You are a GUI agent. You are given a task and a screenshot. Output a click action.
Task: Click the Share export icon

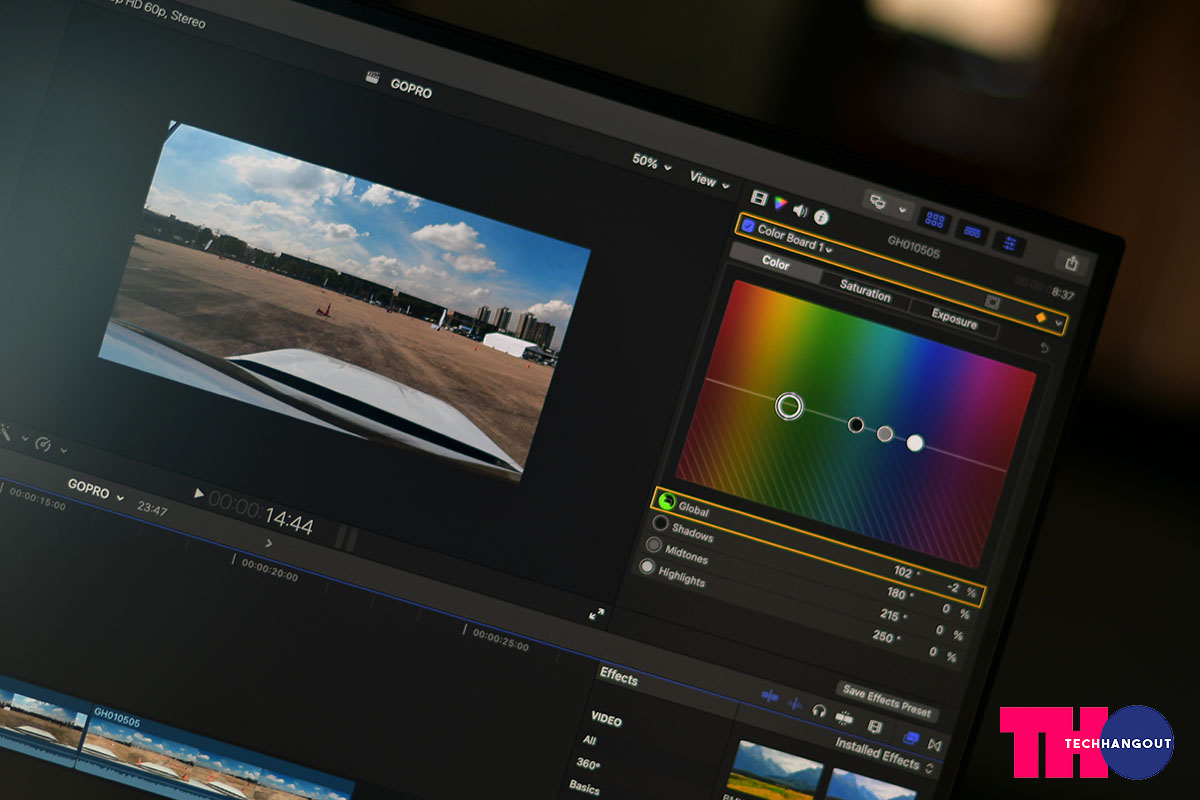pyautogui.click(x=1072, y=263)
